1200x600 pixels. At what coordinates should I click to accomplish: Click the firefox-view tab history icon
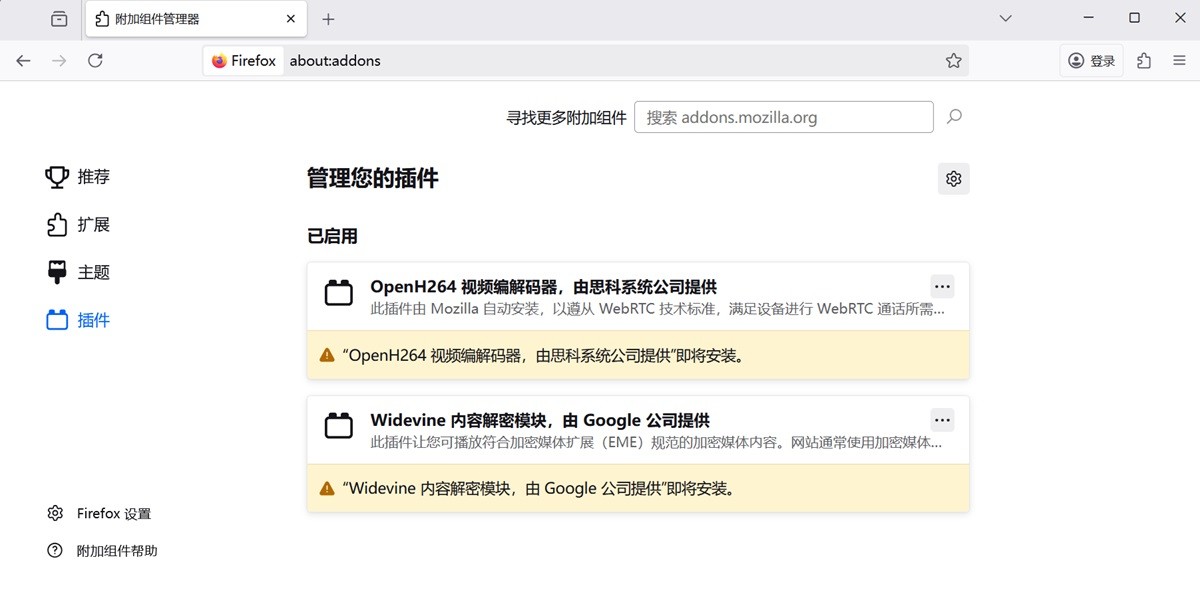point(58,18)
